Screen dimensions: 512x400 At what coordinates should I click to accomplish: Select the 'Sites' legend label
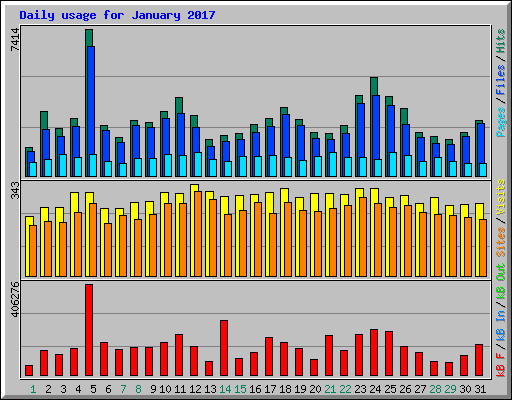pos(501,242)
